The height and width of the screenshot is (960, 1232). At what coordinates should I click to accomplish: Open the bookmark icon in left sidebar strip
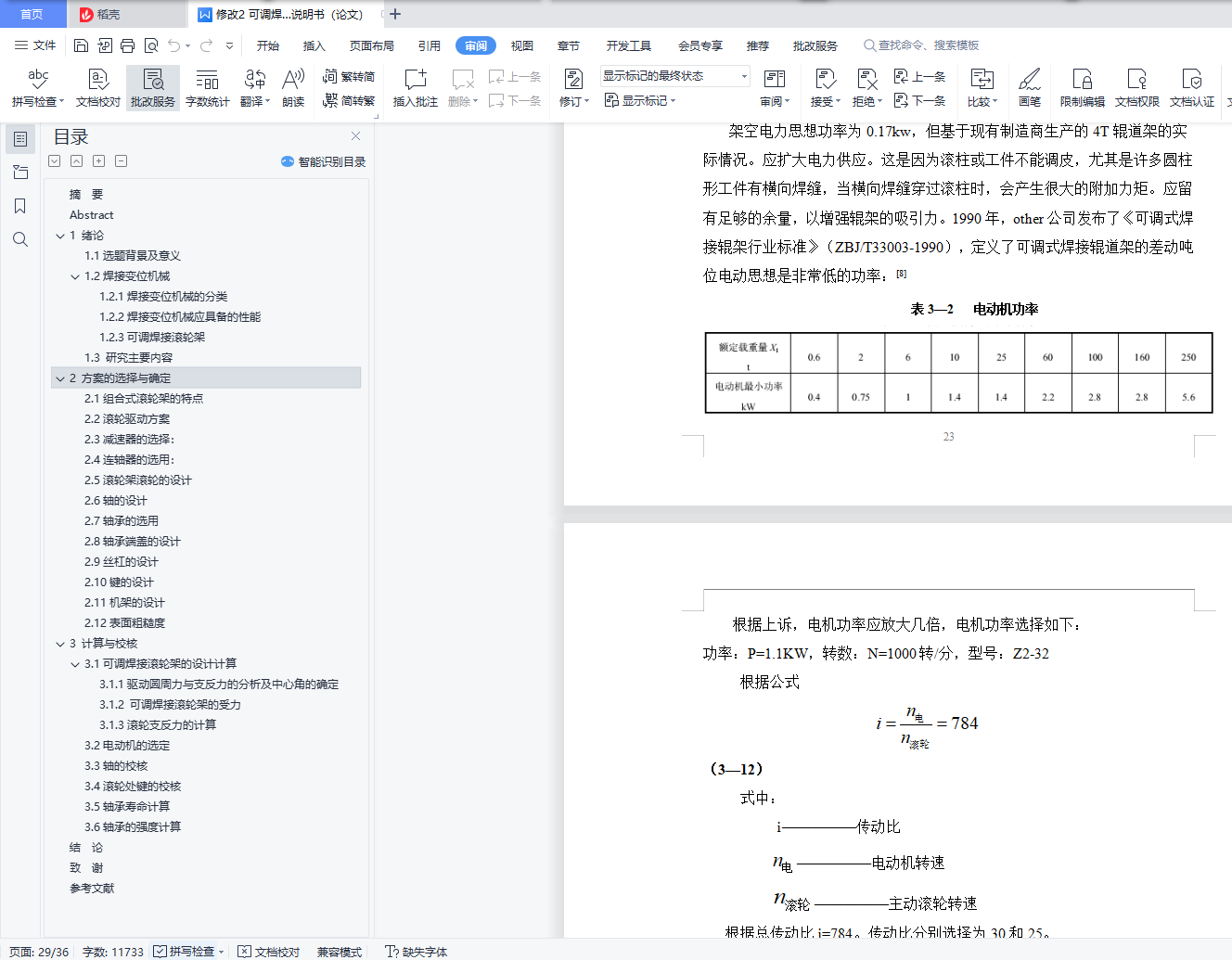point(20,206)
